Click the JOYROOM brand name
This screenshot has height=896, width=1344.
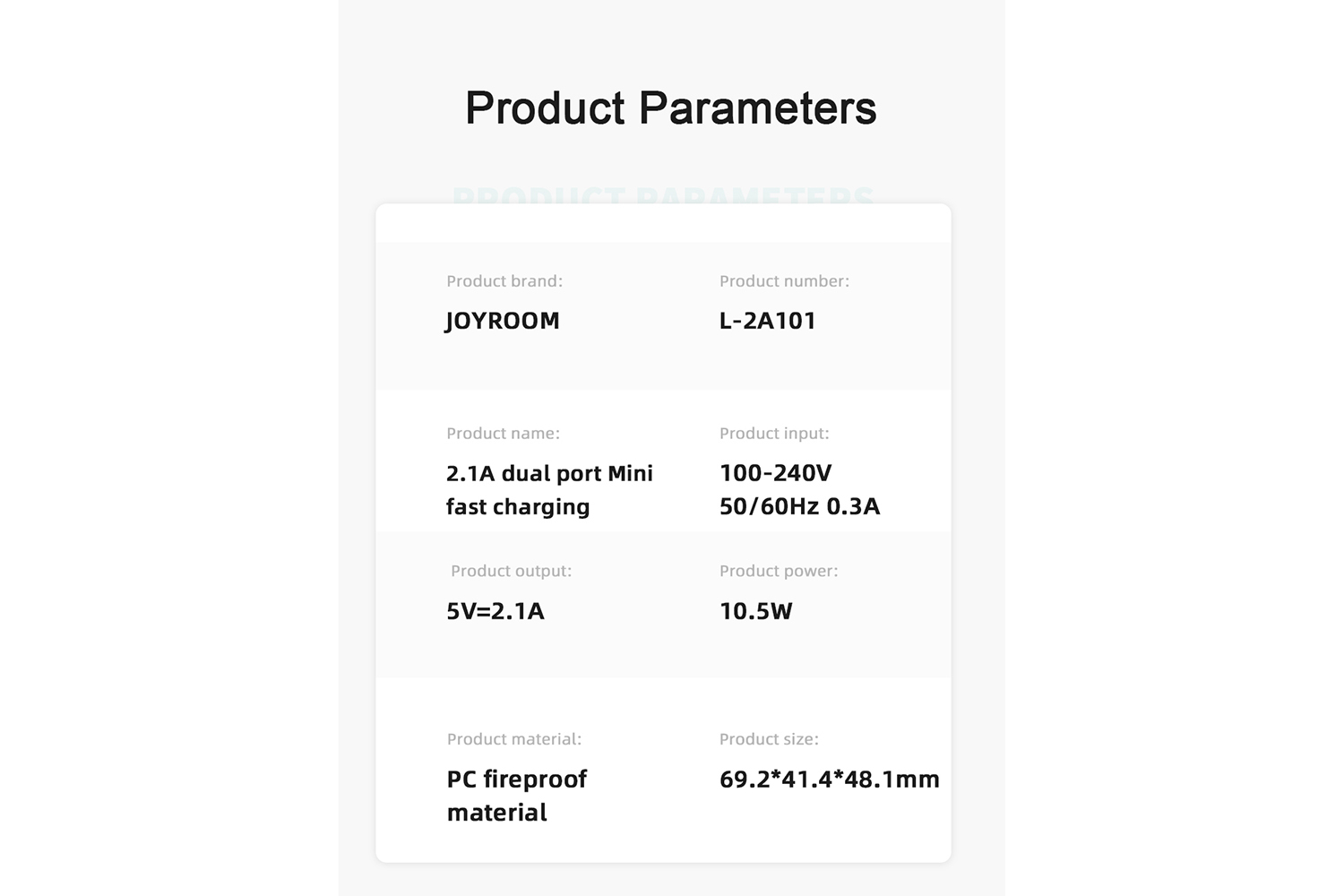tap(503, 321)
